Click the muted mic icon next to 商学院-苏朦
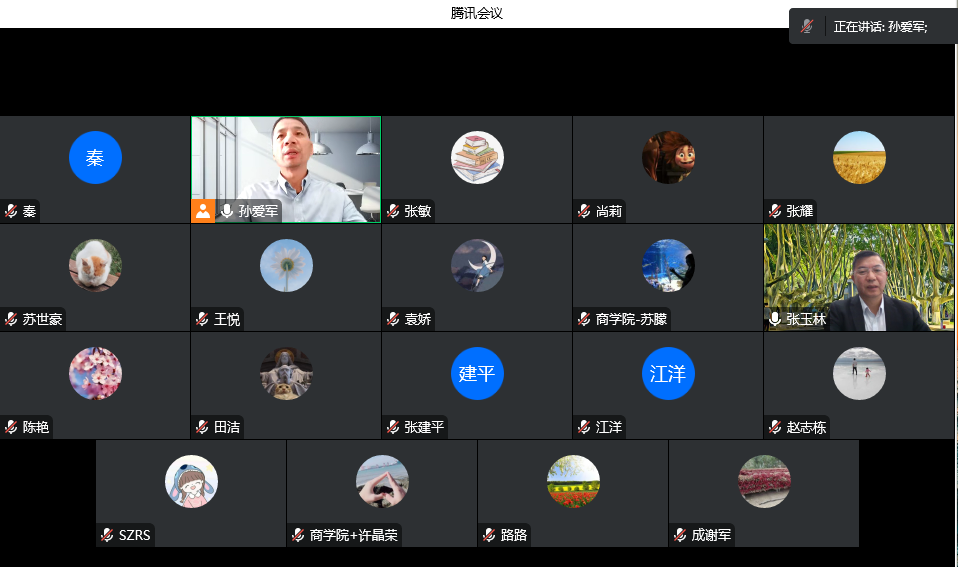The height and width of the screenshot is (567, 958). (x=584, y=319)
